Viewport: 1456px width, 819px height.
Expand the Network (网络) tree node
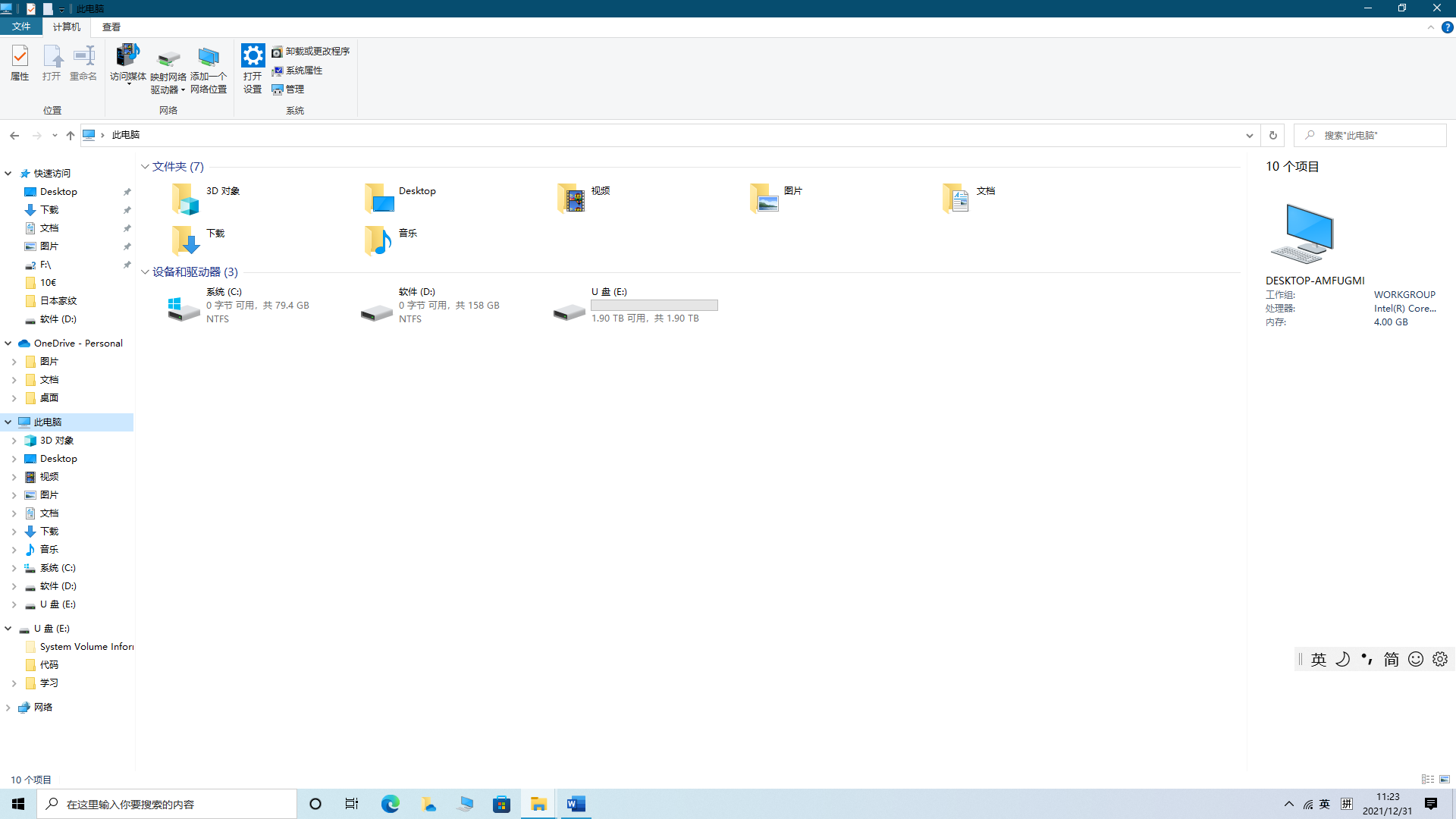[8, 708]
